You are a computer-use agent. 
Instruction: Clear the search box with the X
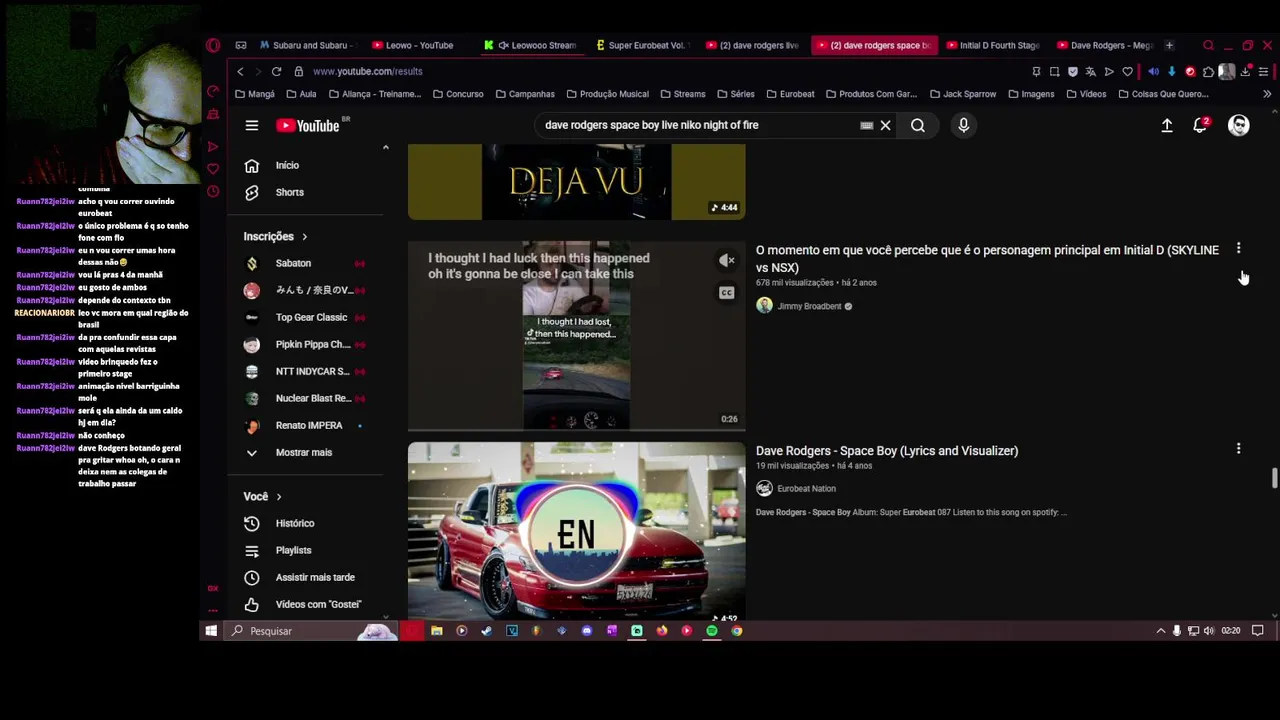885,125
